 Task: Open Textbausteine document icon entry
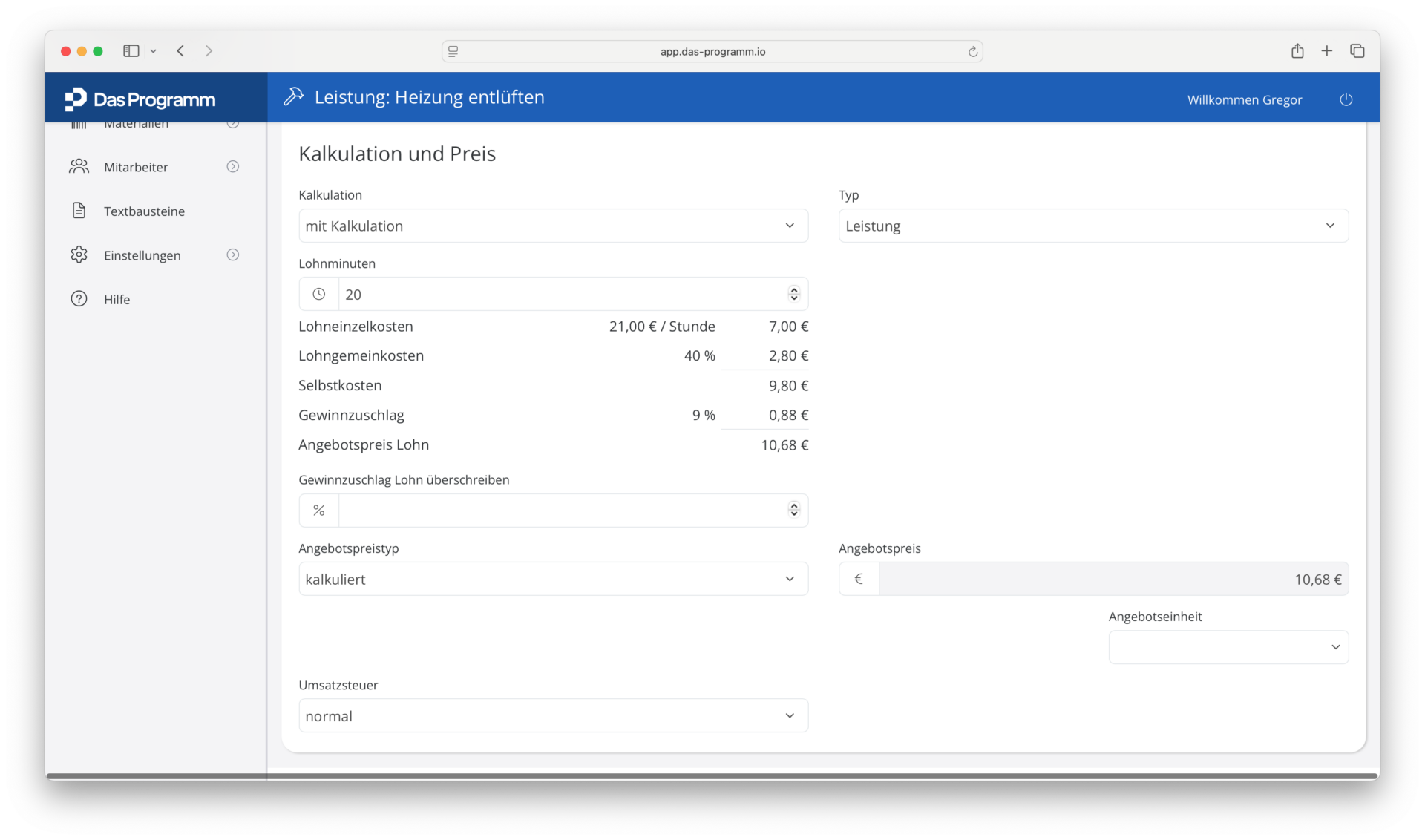(79, 211)
